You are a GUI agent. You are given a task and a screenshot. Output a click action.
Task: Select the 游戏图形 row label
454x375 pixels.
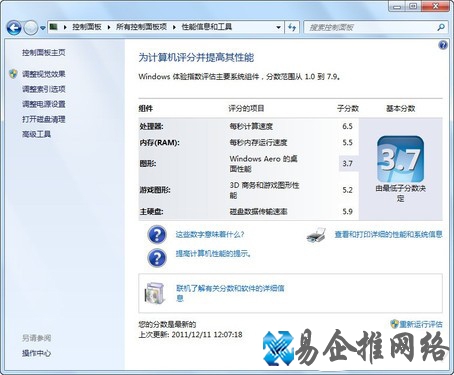155,190
